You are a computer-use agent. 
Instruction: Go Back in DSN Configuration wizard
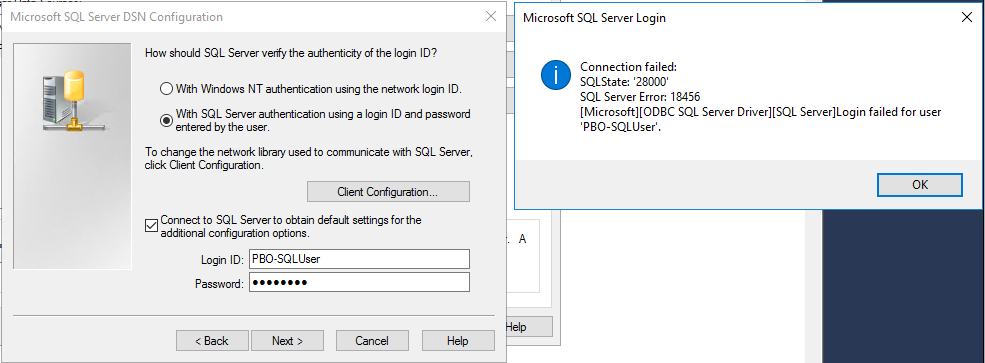tap(212, 341)
